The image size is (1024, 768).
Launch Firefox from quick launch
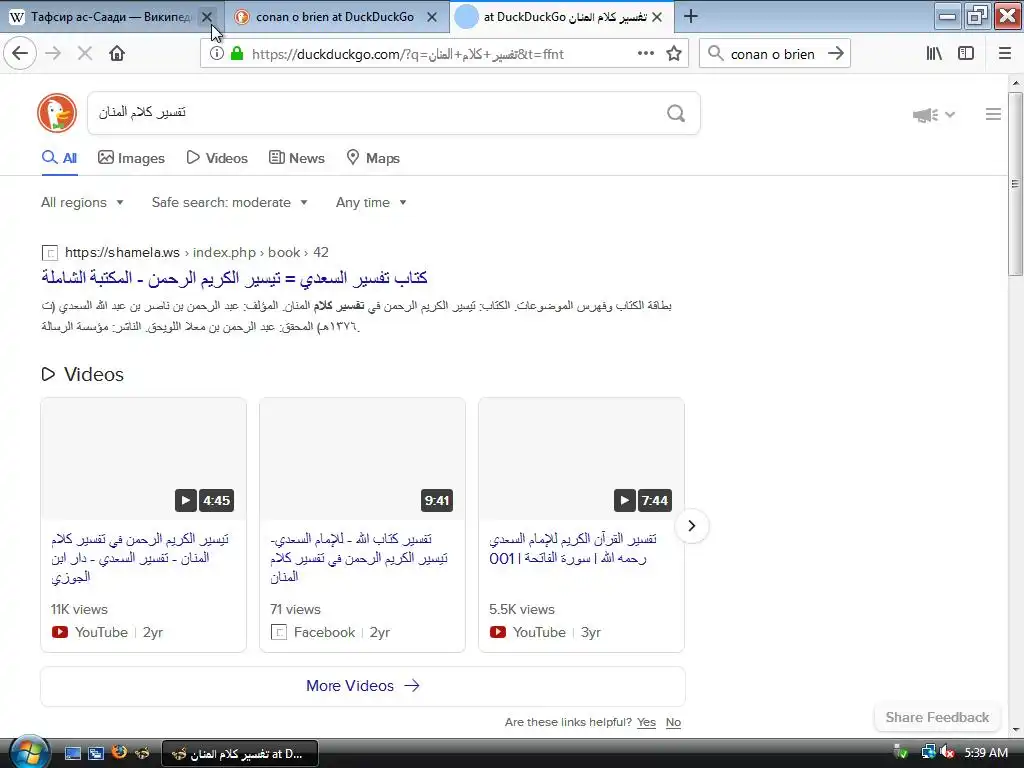click(119, 752)
